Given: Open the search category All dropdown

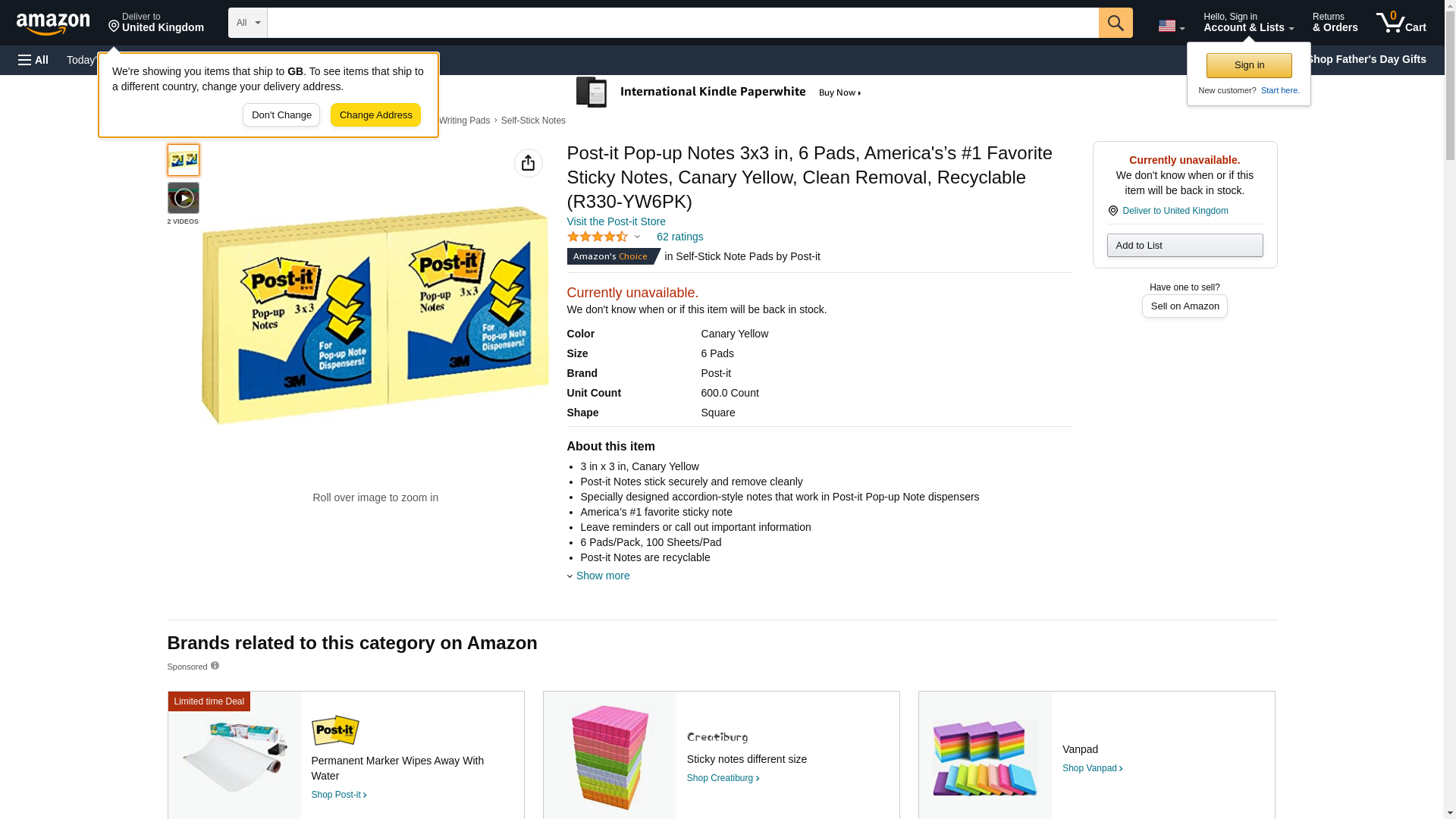Looking at the screenshot, I should tap(247, 23).
